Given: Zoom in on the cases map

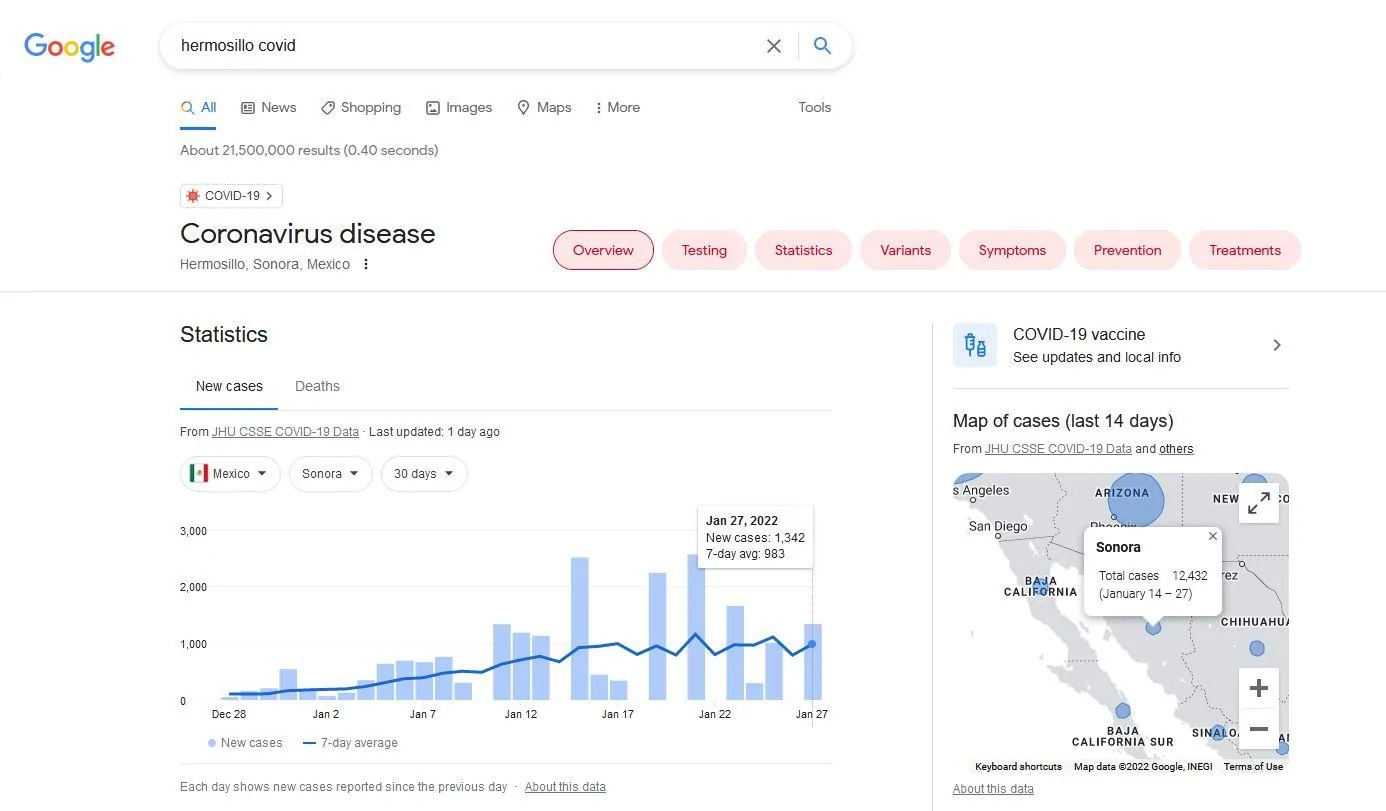Looking at the screenshot, I should [1259, 688].
